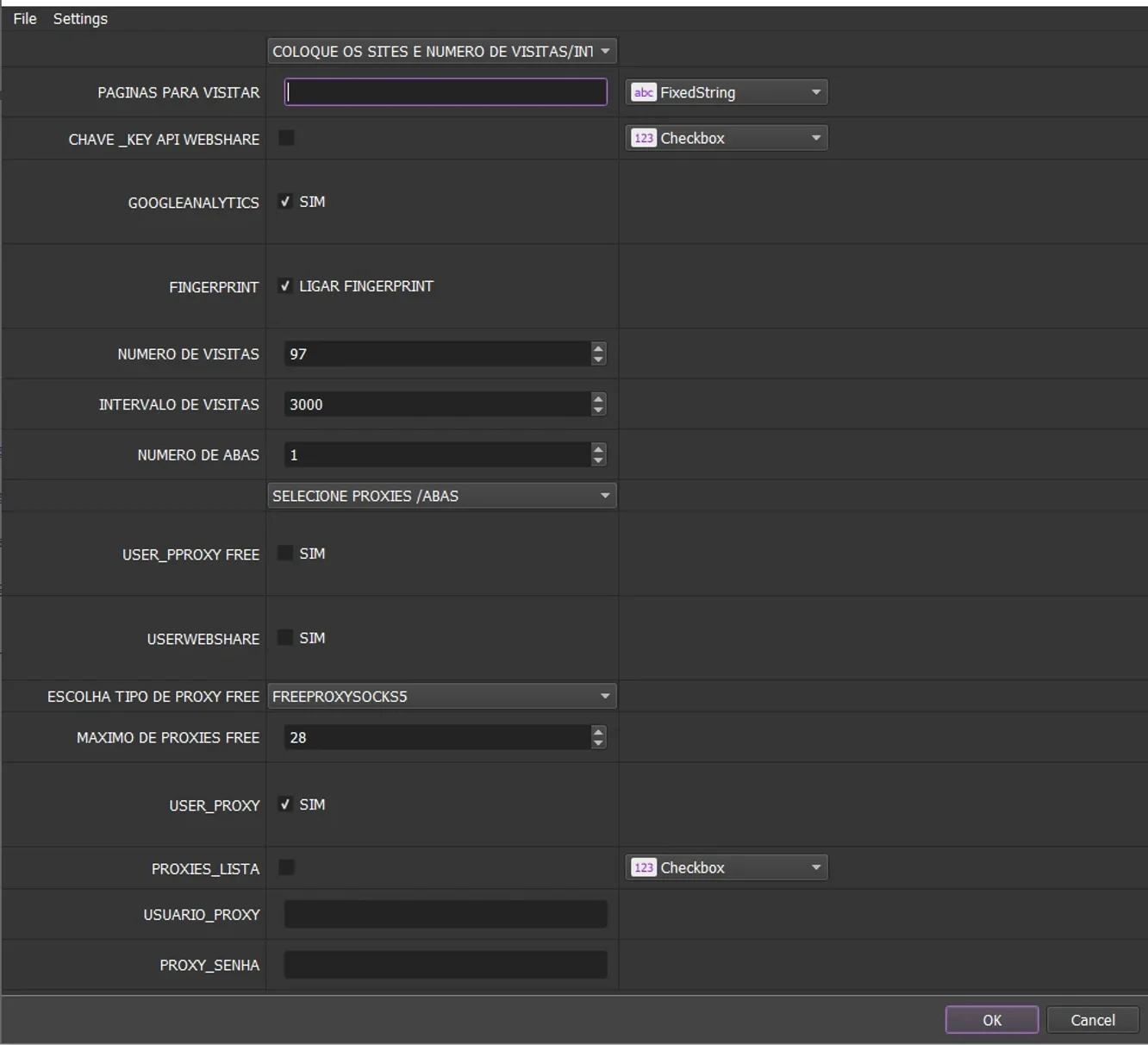Viewport: 1148px width, 1045px height.
Task: Expand the SELECIONE PROXIES /ABAS dropdown
Action: pyautogui.click(x=442, y=496)
